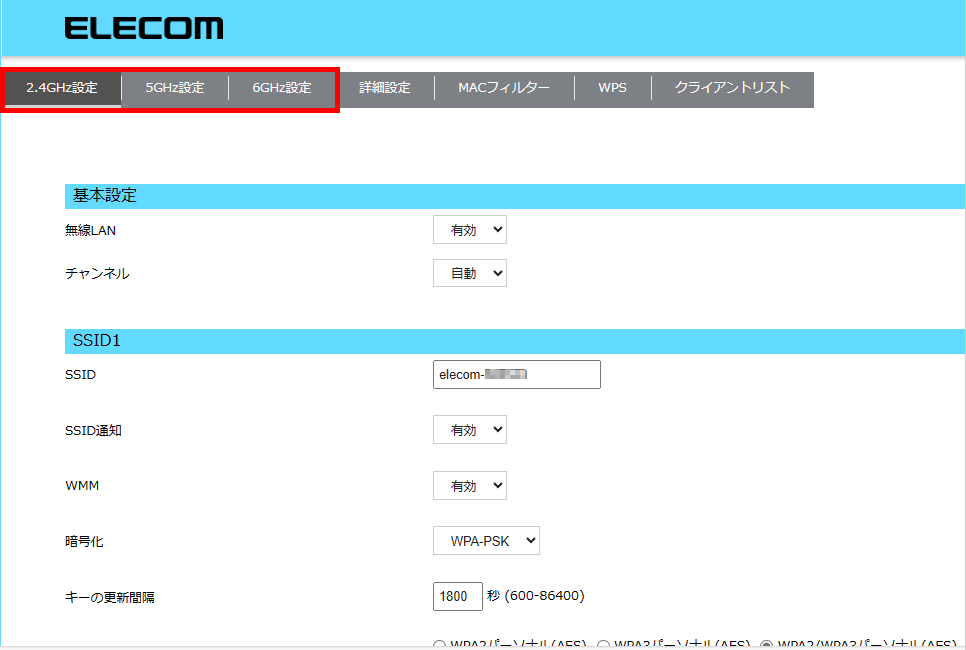Select the WPA2パーソナル(AES) radio button
This screenshot has width=966, height=650.
[x=440, y=645]
